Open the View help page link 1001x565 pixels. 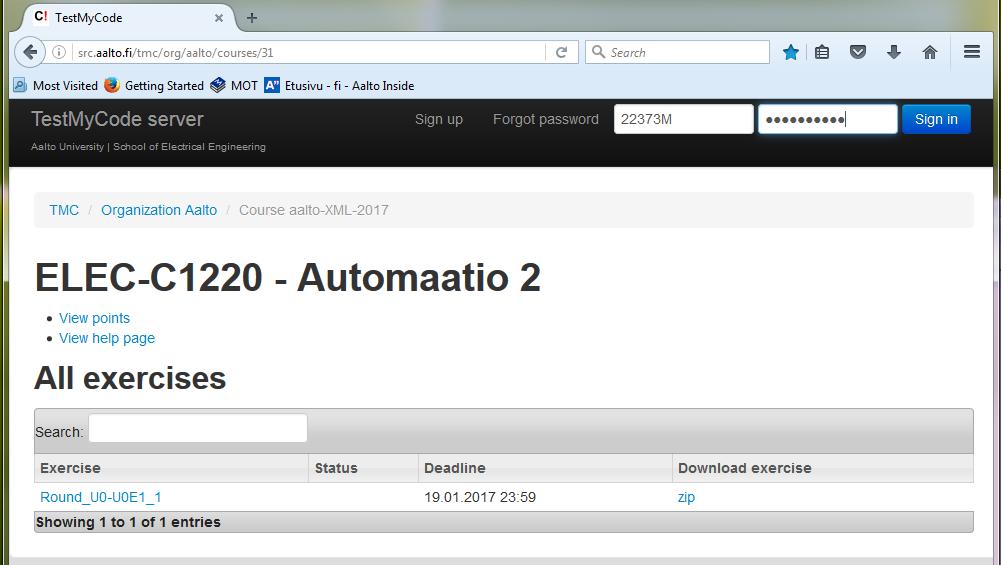click(x=107, y=338)
